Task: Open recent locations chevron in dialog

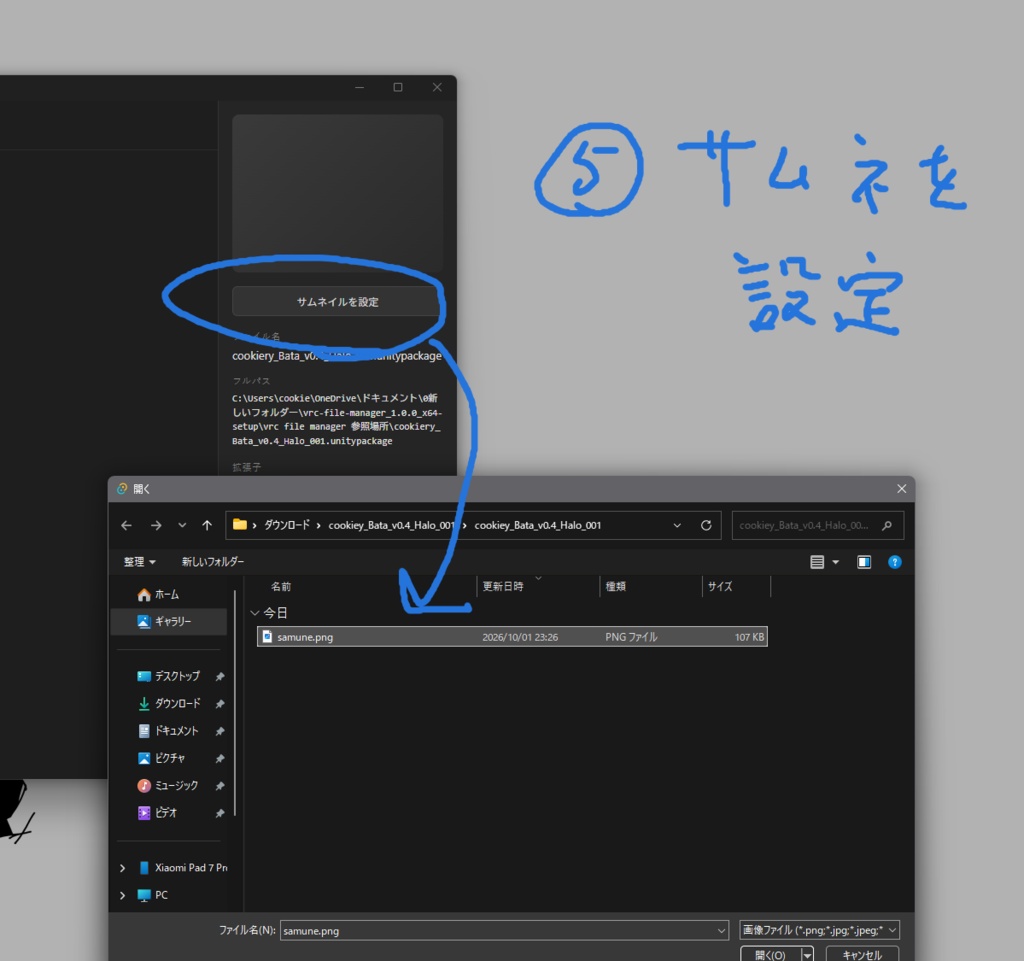Action: click(182, 526)
